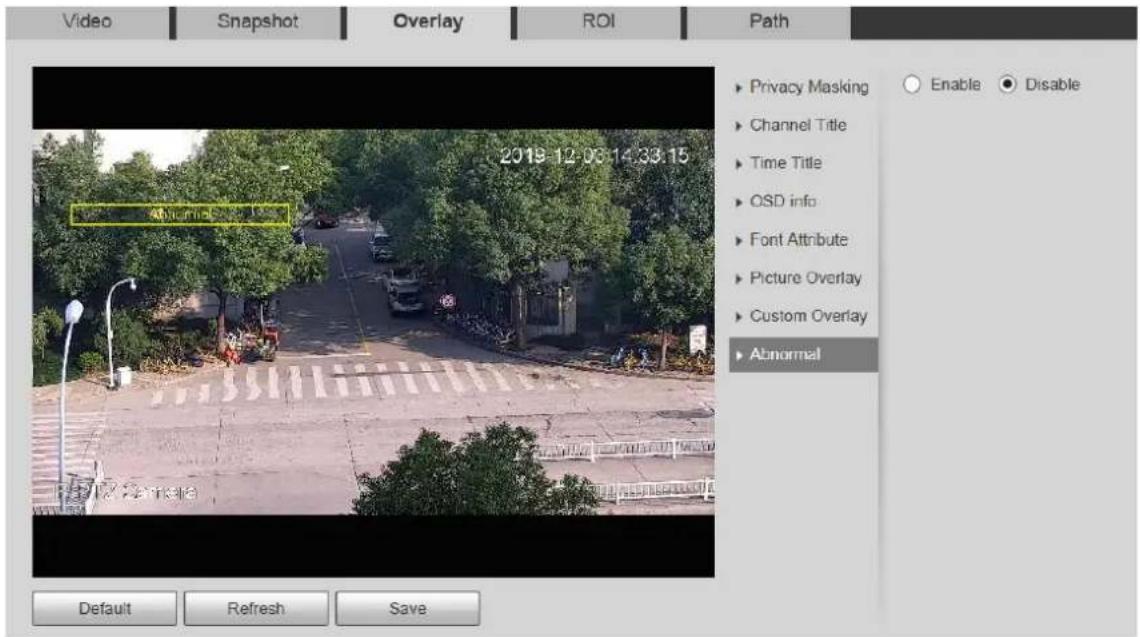Screen dimensions: 1140x637
Task: Select the Disable radio button
Action: tap(1007, 84)
